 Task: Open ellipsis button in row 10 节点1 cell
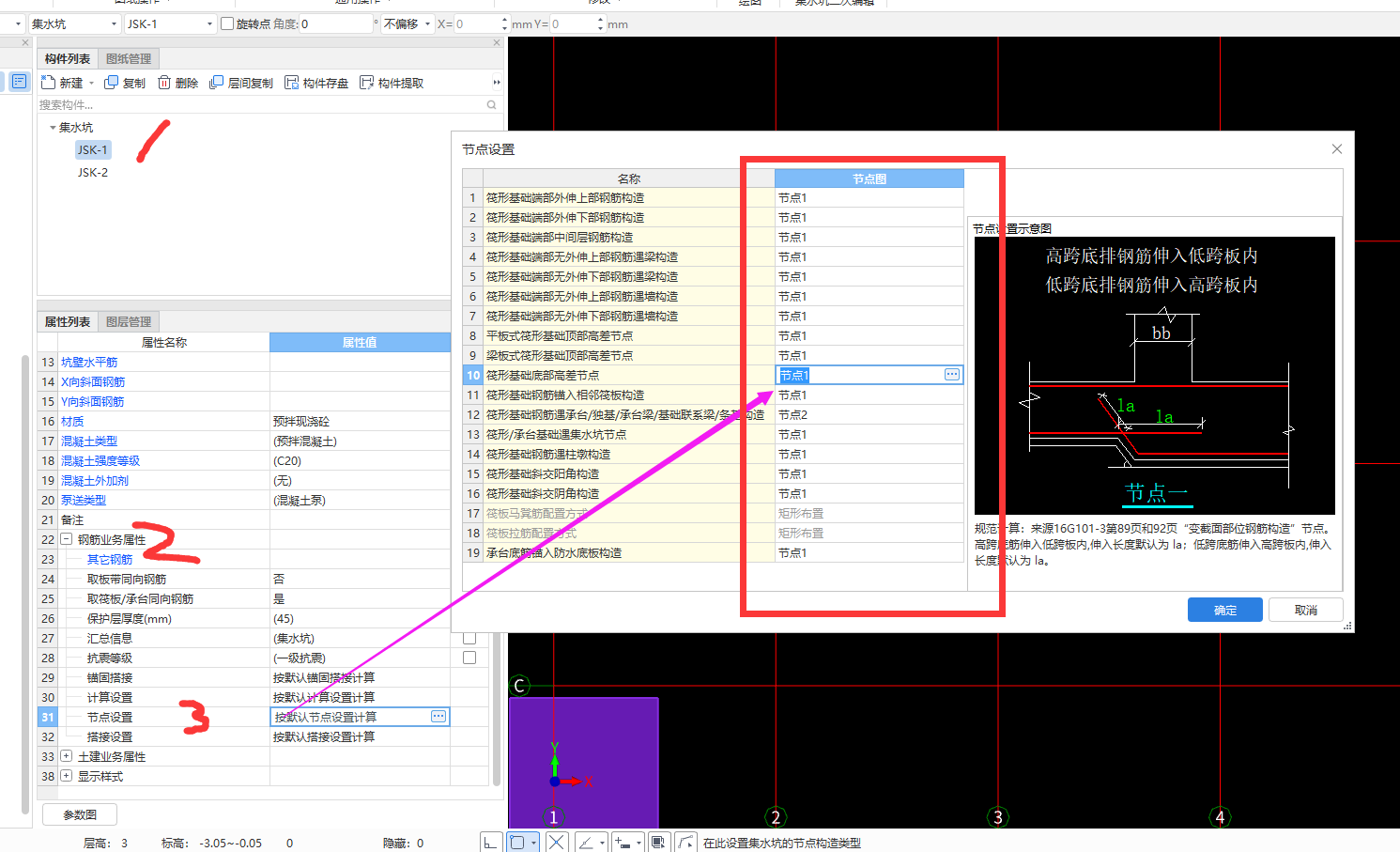click(952, 375)
